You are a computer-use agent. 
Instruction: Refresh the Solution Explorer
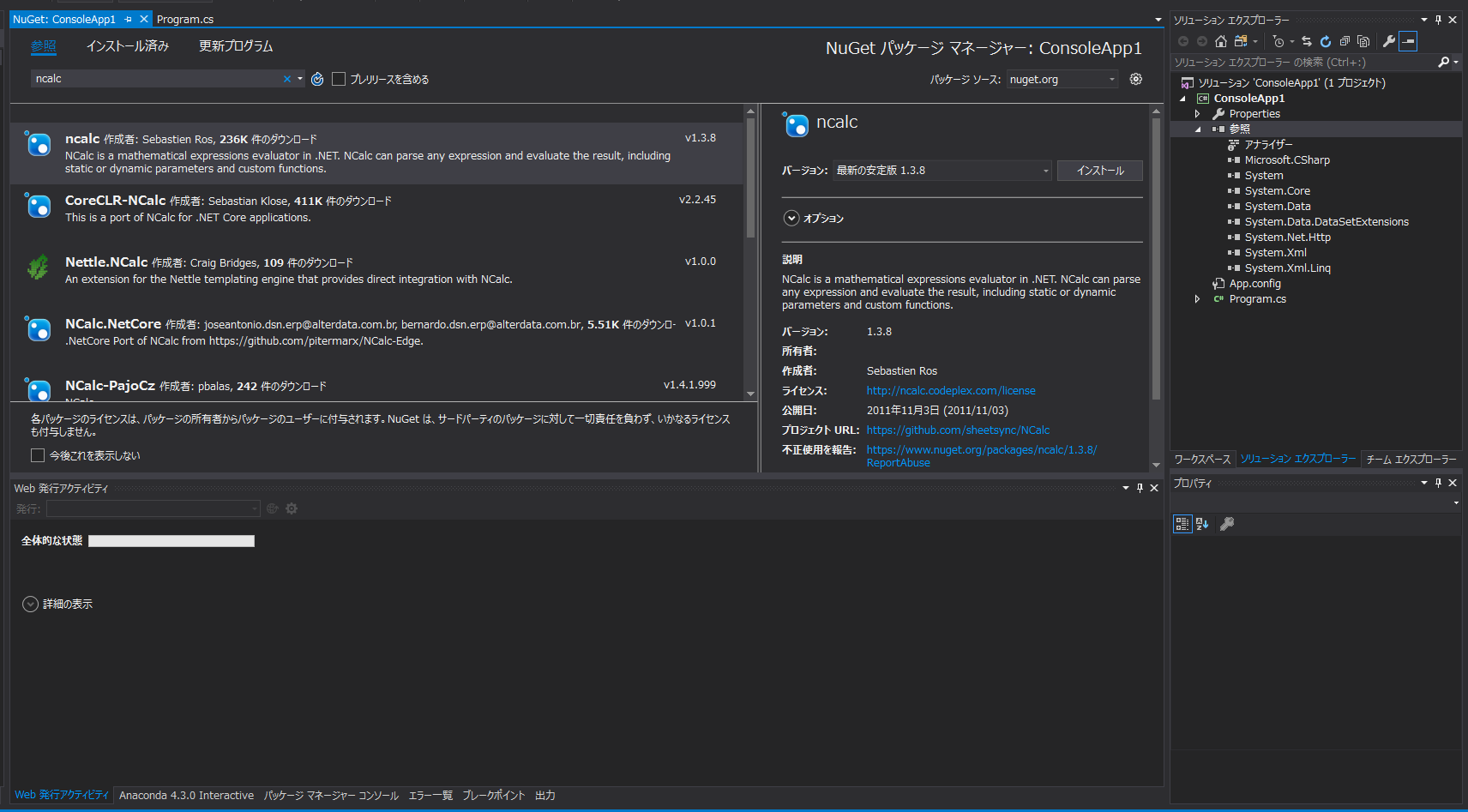pos(1326,40)
